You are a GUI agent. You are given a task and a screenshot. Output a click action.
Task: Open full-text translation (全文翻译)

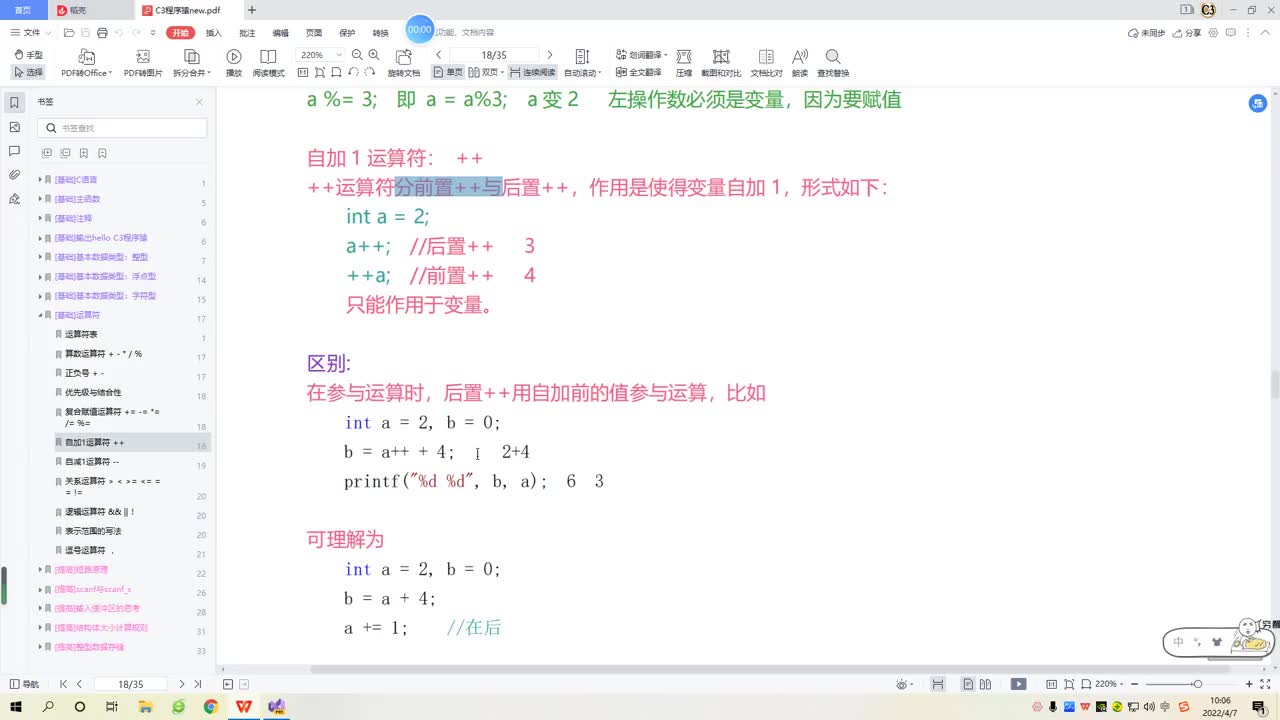tap(637, 72)
